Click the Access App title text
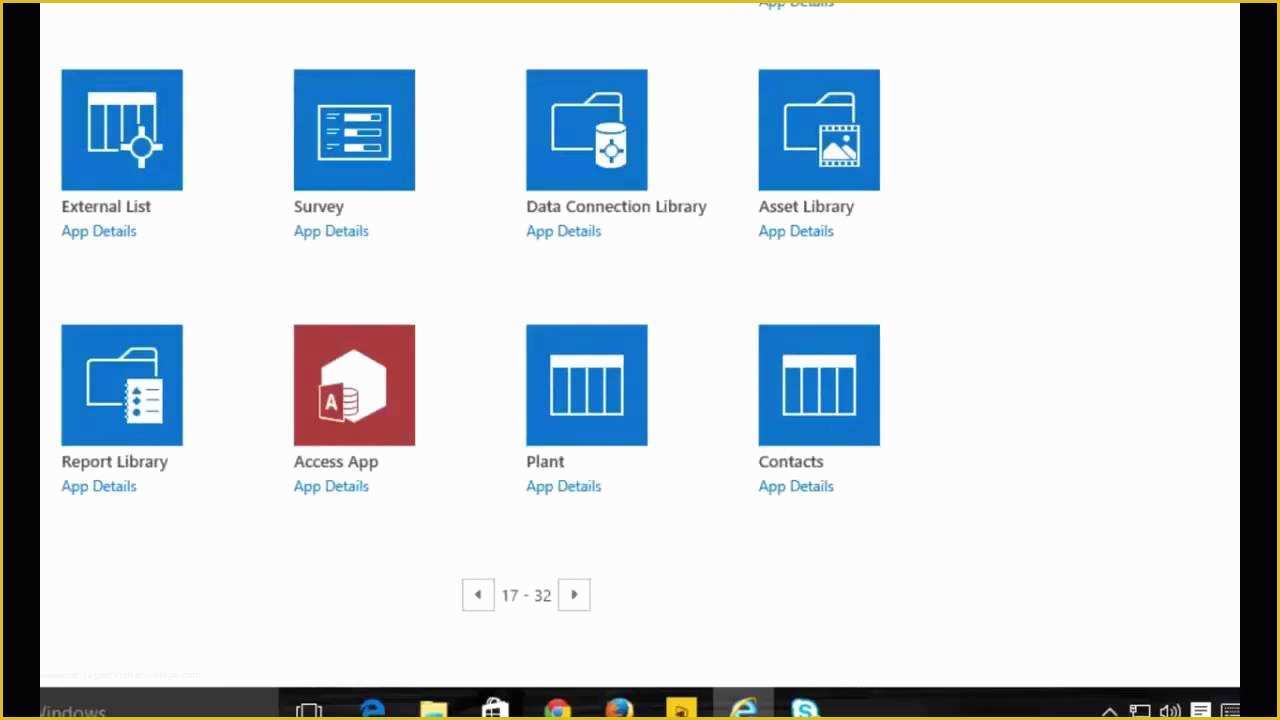The height and width of the screenshot is (720, 1280). (336, 462)
